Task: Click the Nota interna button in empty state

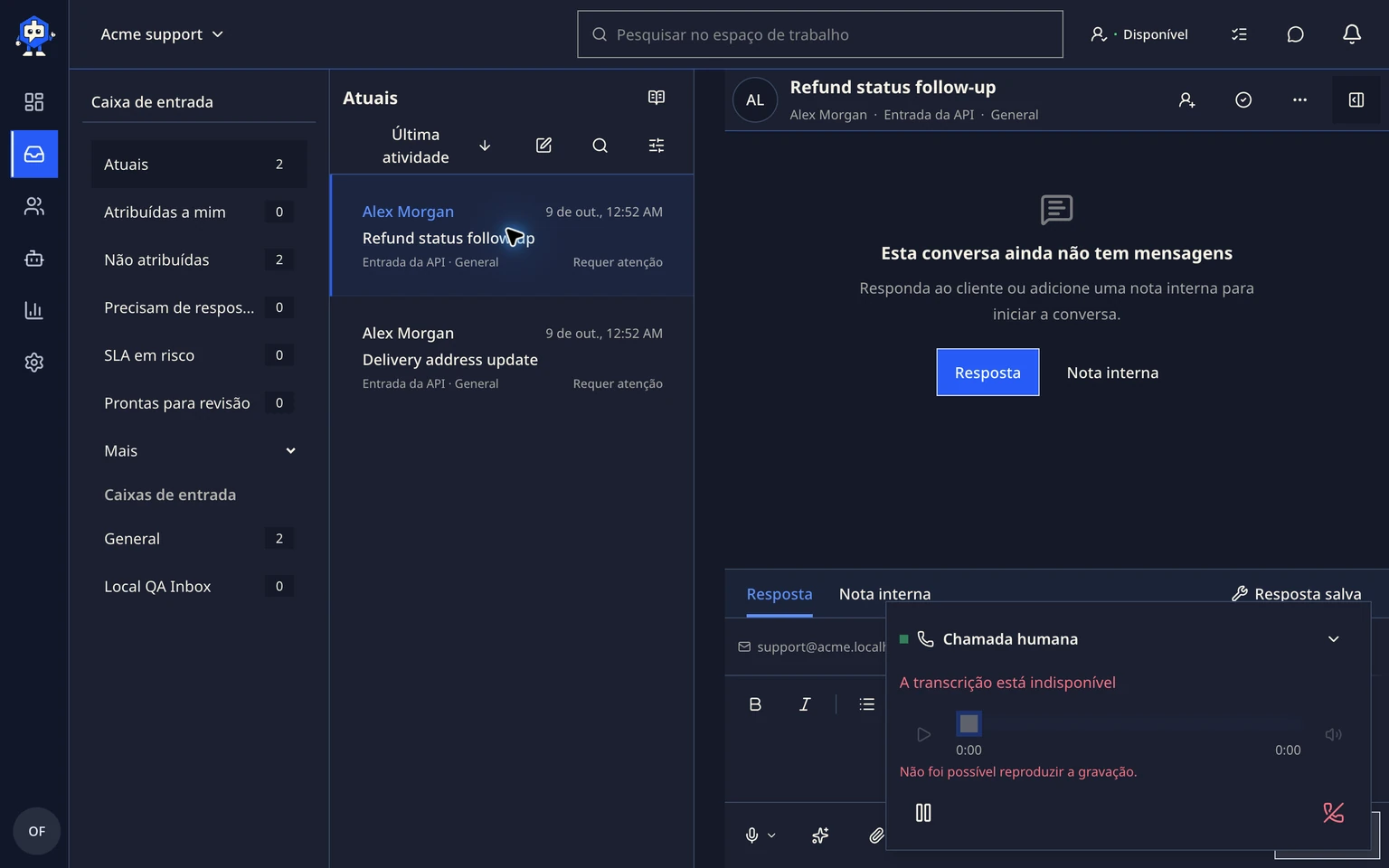Action: click(1112, 373)
